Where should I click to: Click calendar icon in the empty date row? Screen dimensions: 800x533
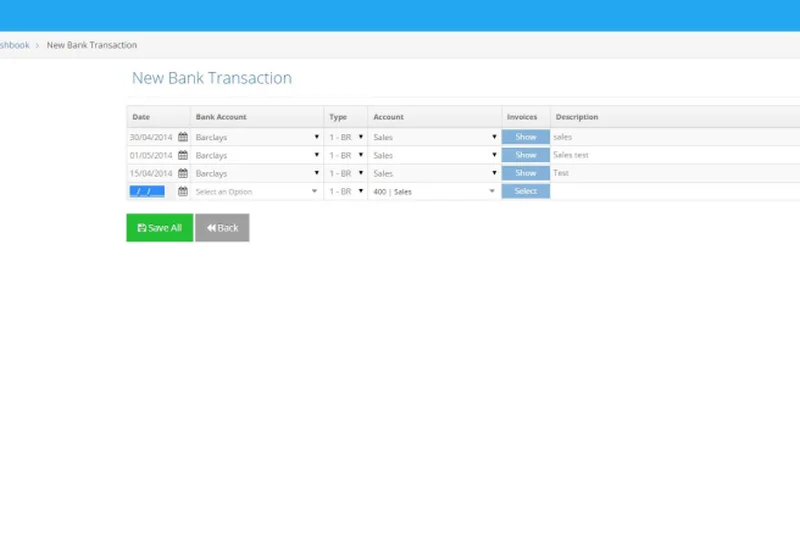click(x=183, y=191)
